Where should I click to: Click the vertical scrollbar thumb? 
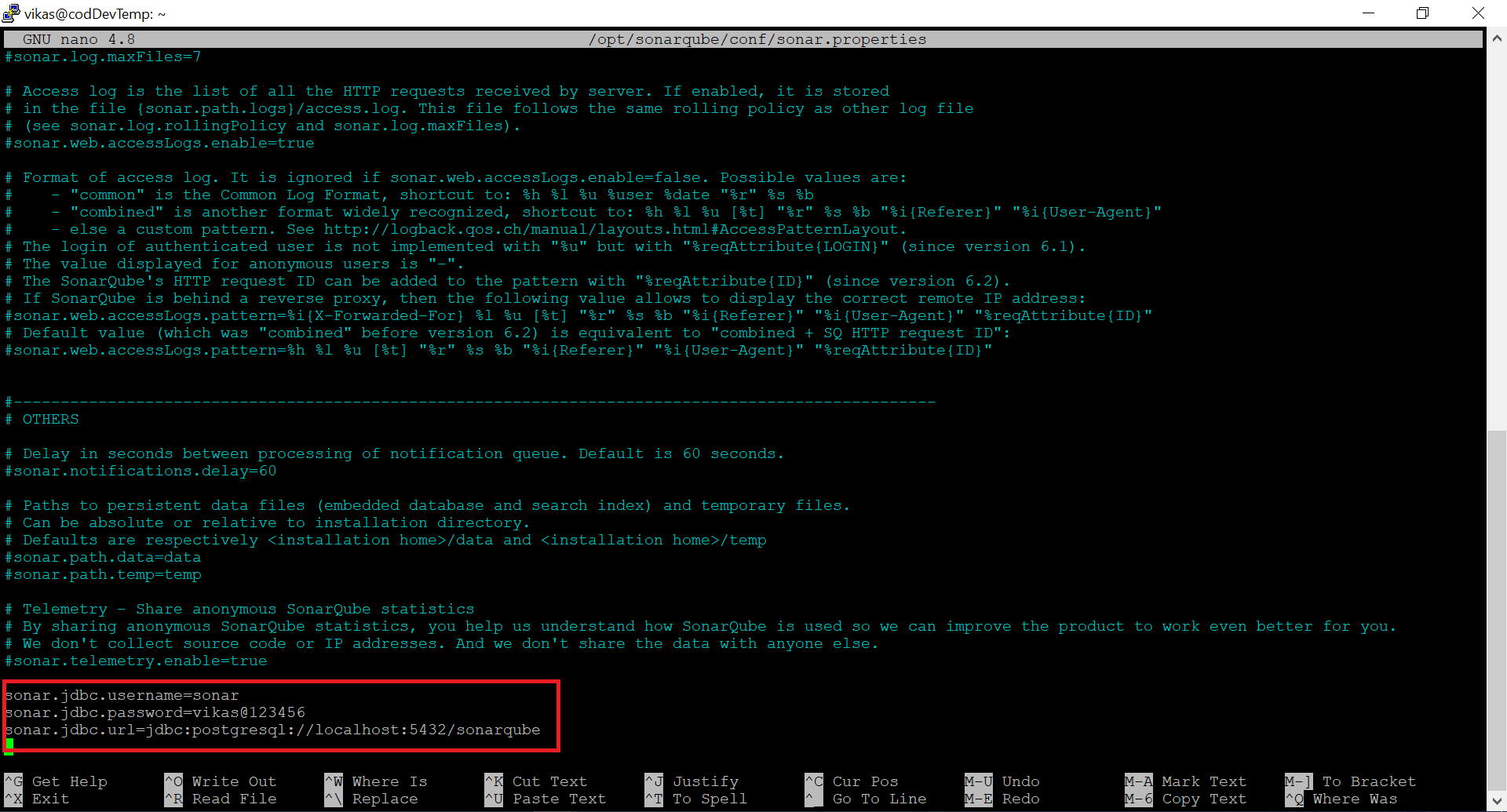pos(1497,612)
